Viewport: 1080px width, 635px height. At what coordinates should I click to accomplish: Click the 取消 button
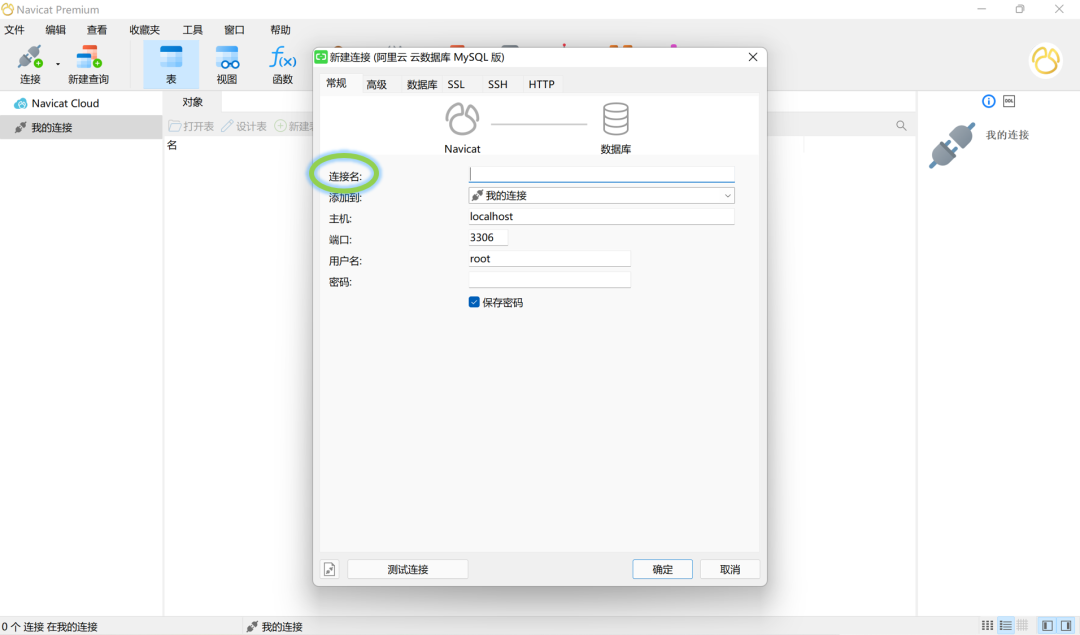coord(730,570)
